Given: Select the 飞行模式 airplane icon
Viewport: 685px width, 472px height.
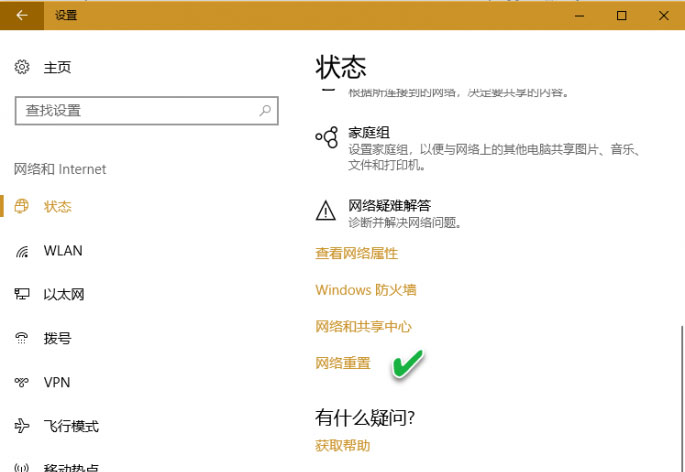Looking at the screenshot, I should point(22,426).
